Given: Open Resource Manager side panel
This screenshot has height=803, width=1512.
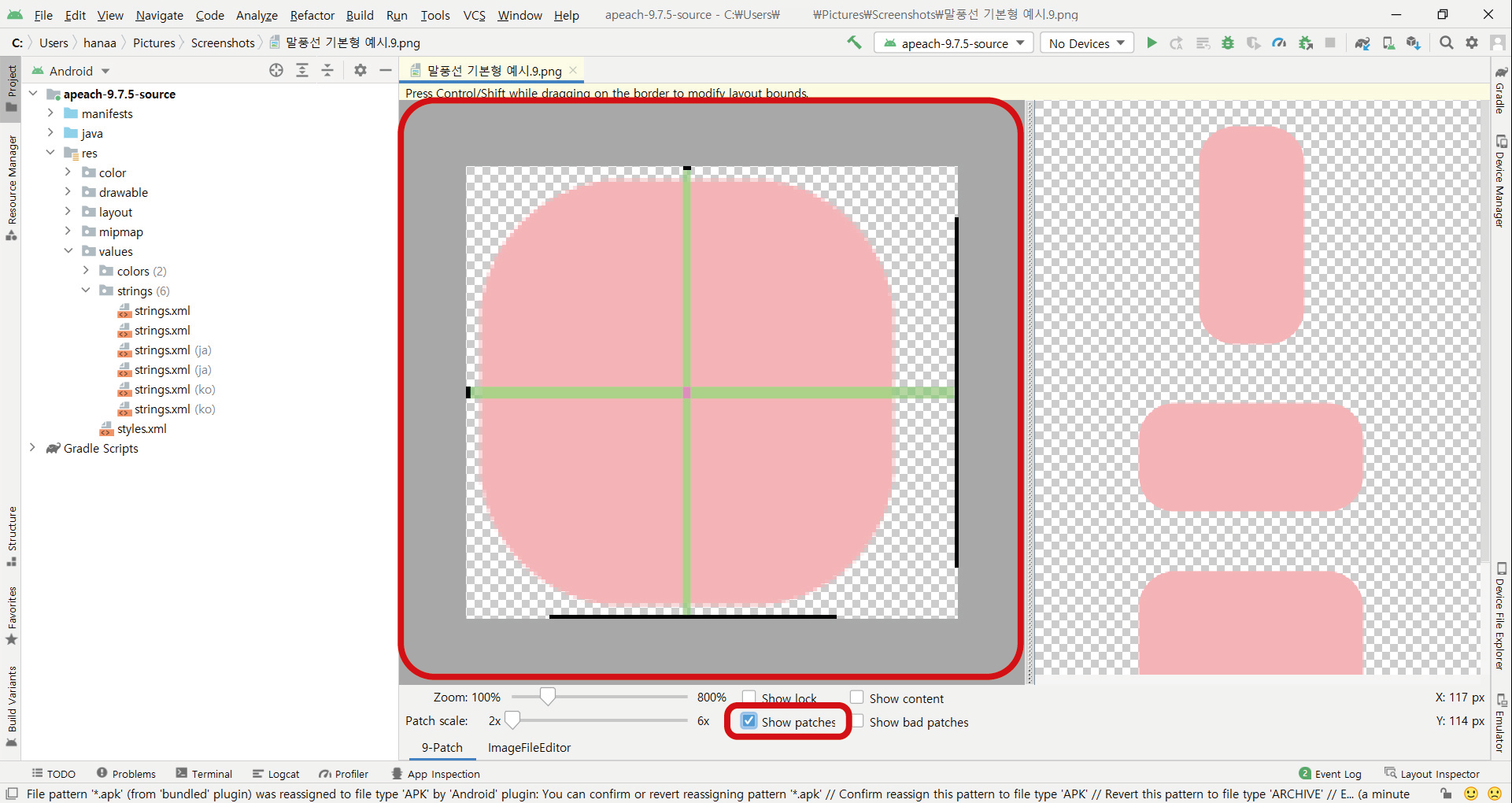Looking at the screenshot, I should pyautogui.click(x=11, y=187).
